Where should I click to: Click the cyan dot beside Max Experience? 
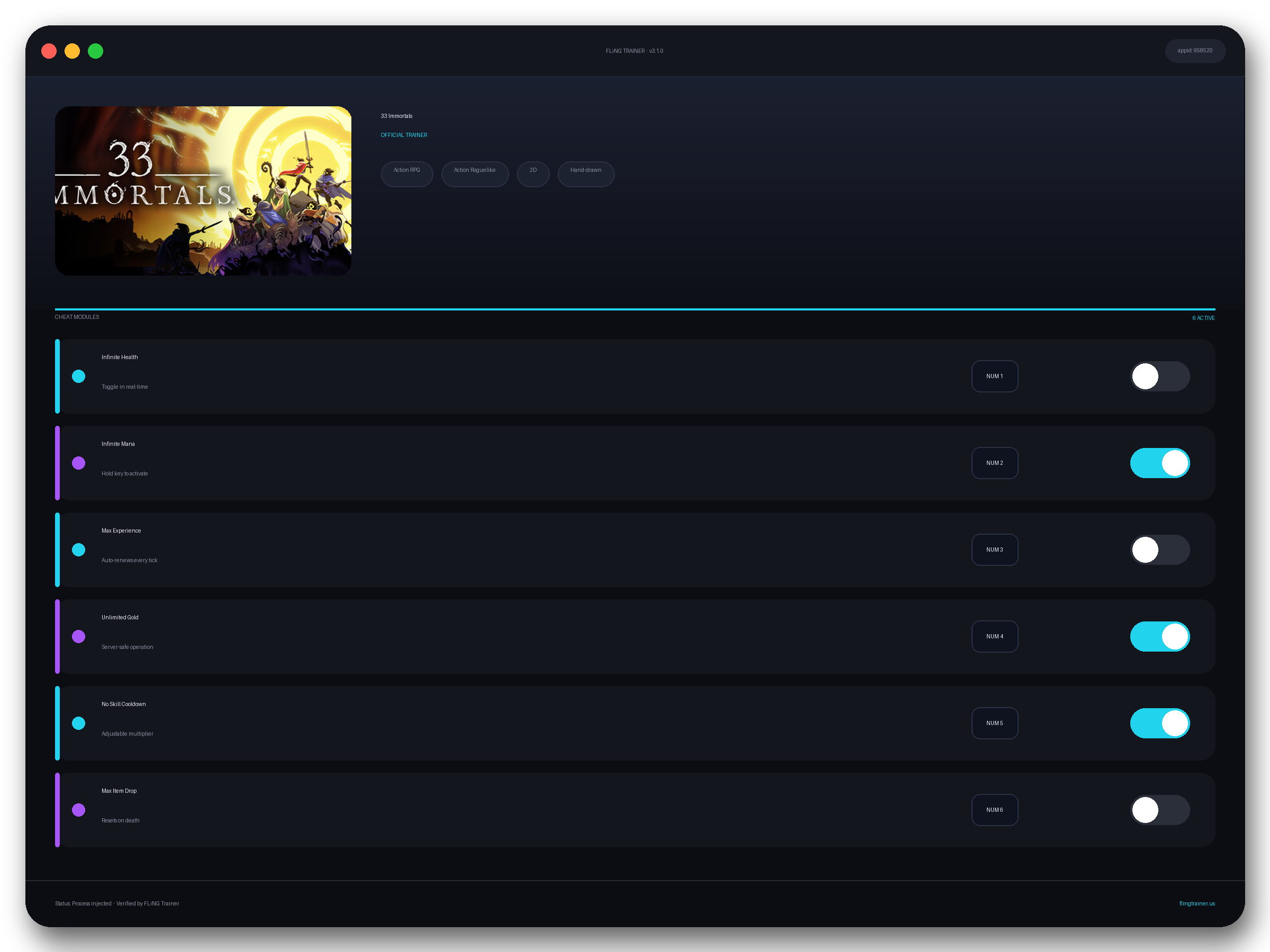[79, 550]
